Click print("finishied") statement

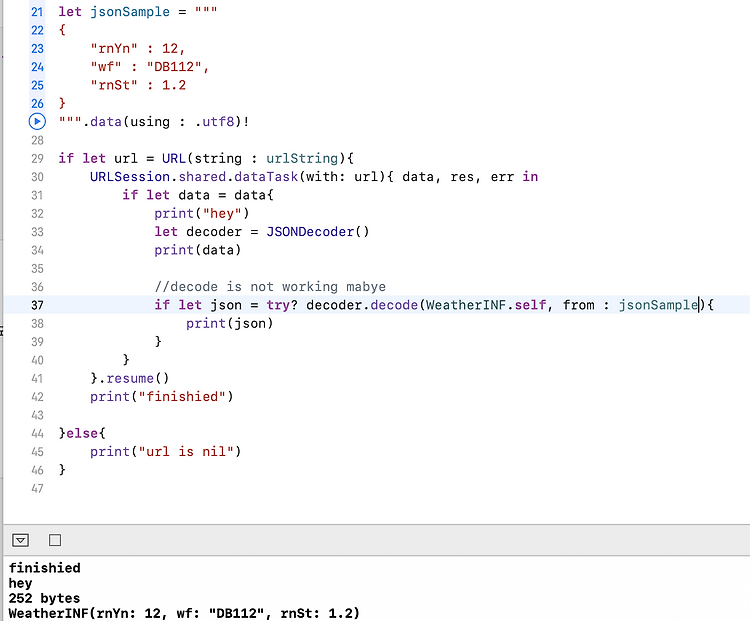[162, 397]
